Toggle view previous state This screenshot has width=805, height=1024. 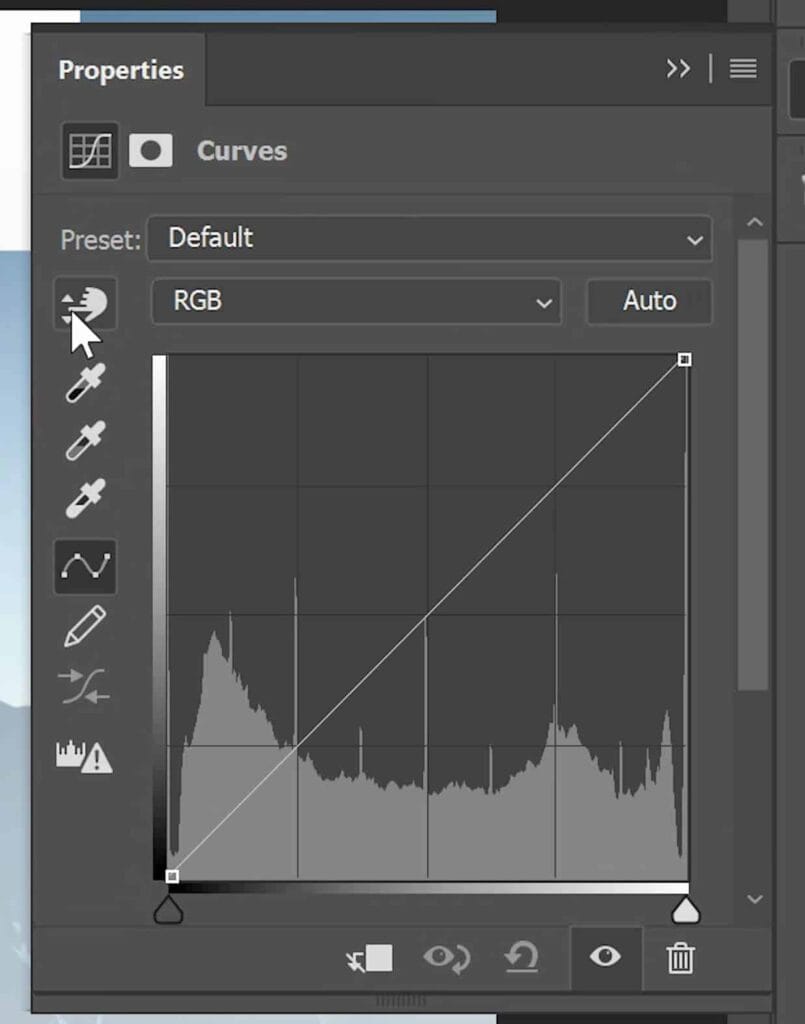449,958
